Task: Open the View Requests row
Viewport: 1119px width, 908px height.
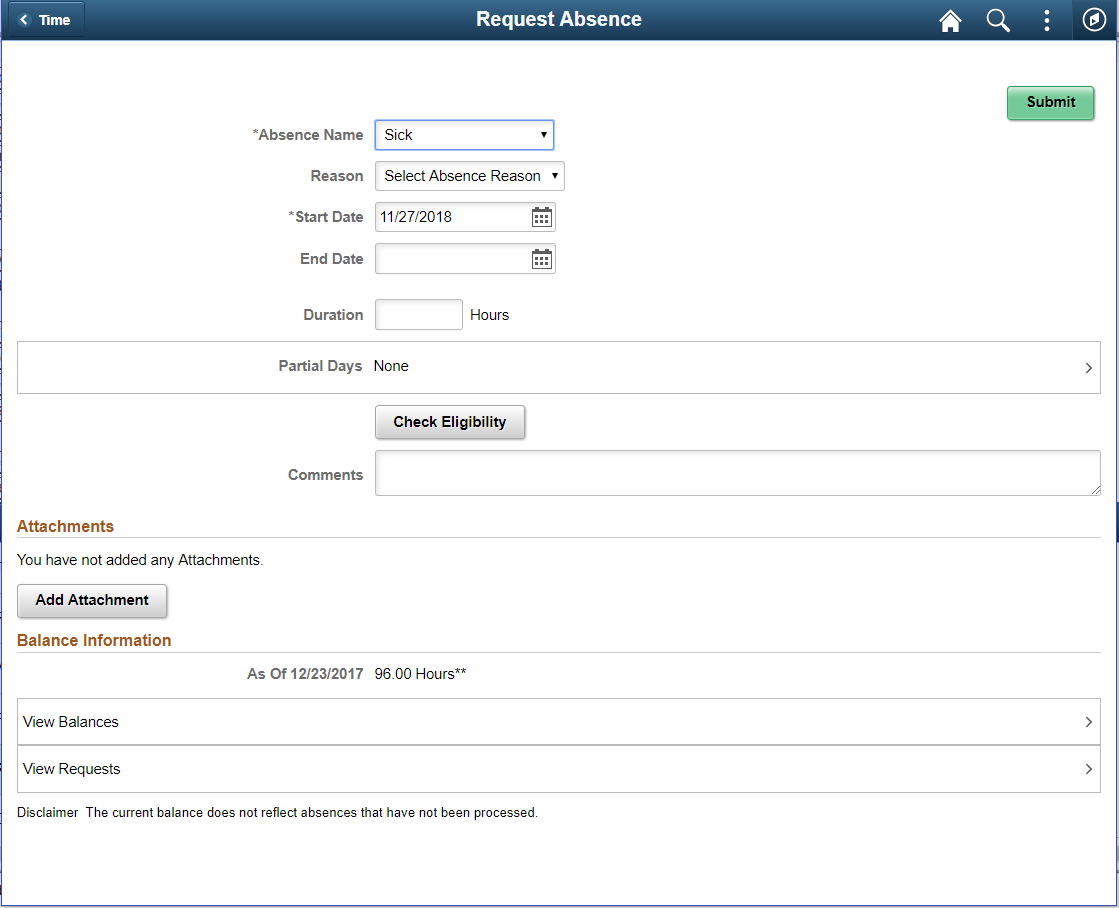Action: 559,769
